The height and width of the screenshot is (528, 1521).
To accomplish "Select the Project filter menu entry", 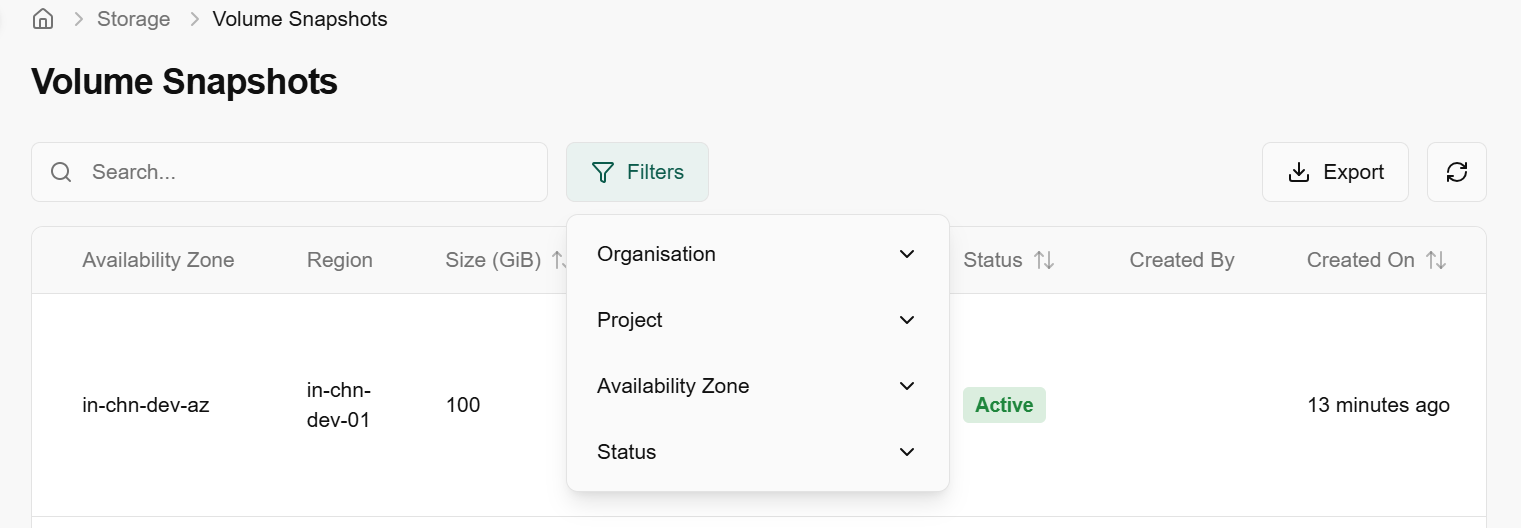I will tap(630, 320).
